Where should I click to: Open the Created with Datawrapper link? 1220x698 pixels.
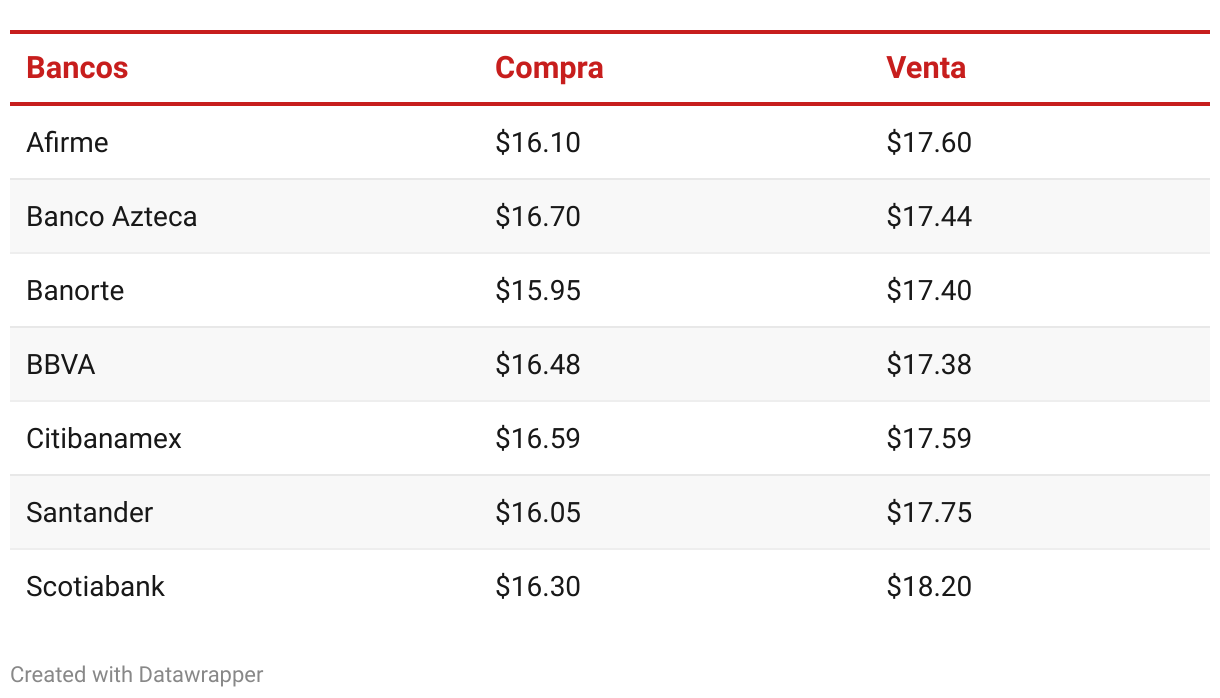[137, 674]
